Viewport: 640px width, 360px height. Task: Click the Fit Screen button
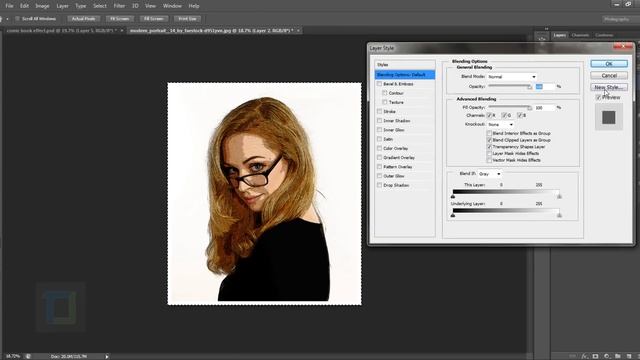pos(120,19)
